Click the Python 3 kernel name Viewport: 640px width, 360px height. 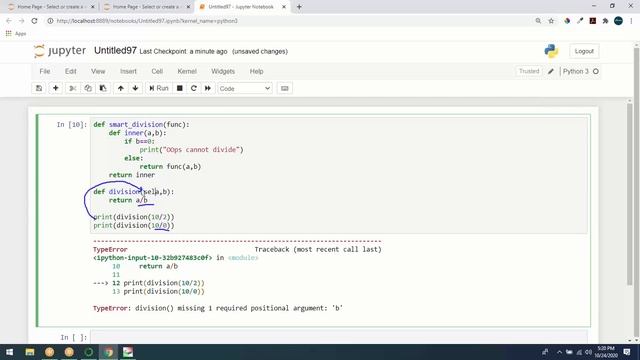pos(576,71)
